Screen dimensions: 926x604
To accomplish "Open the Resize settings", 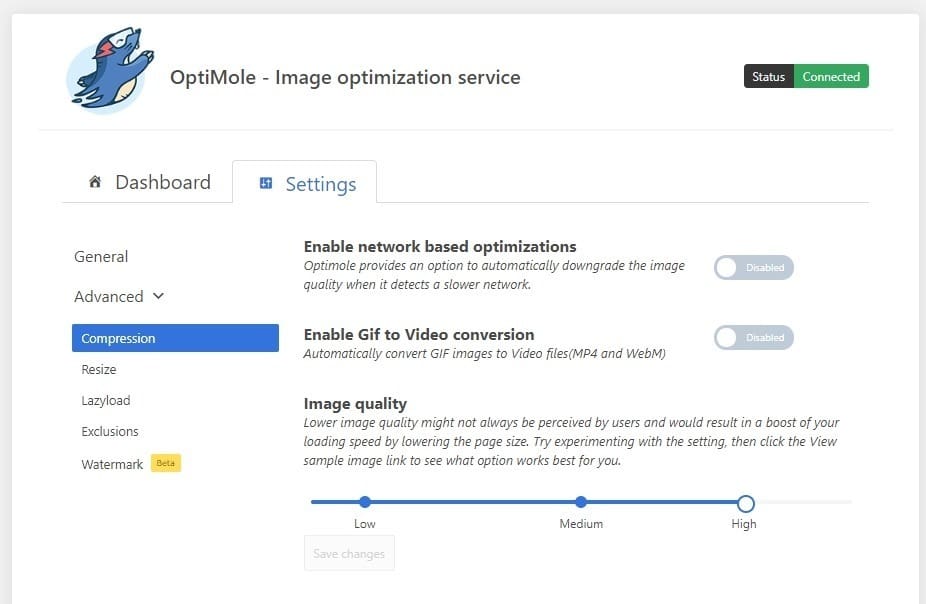I will tap(99, 370).
